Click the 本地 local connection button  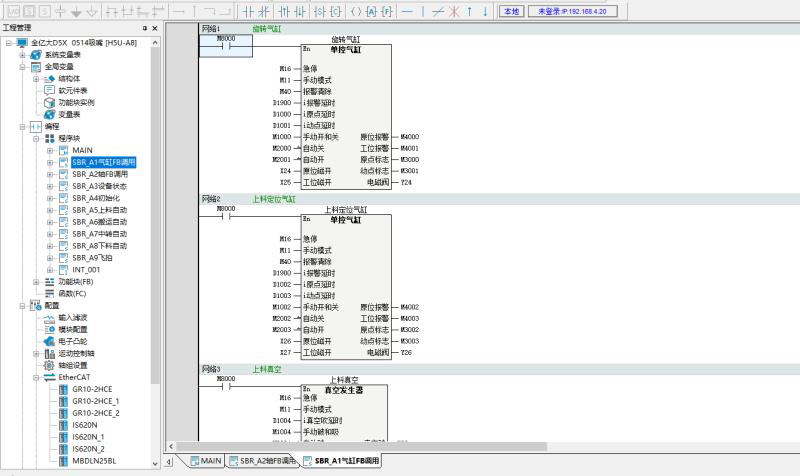pos(511,11)
